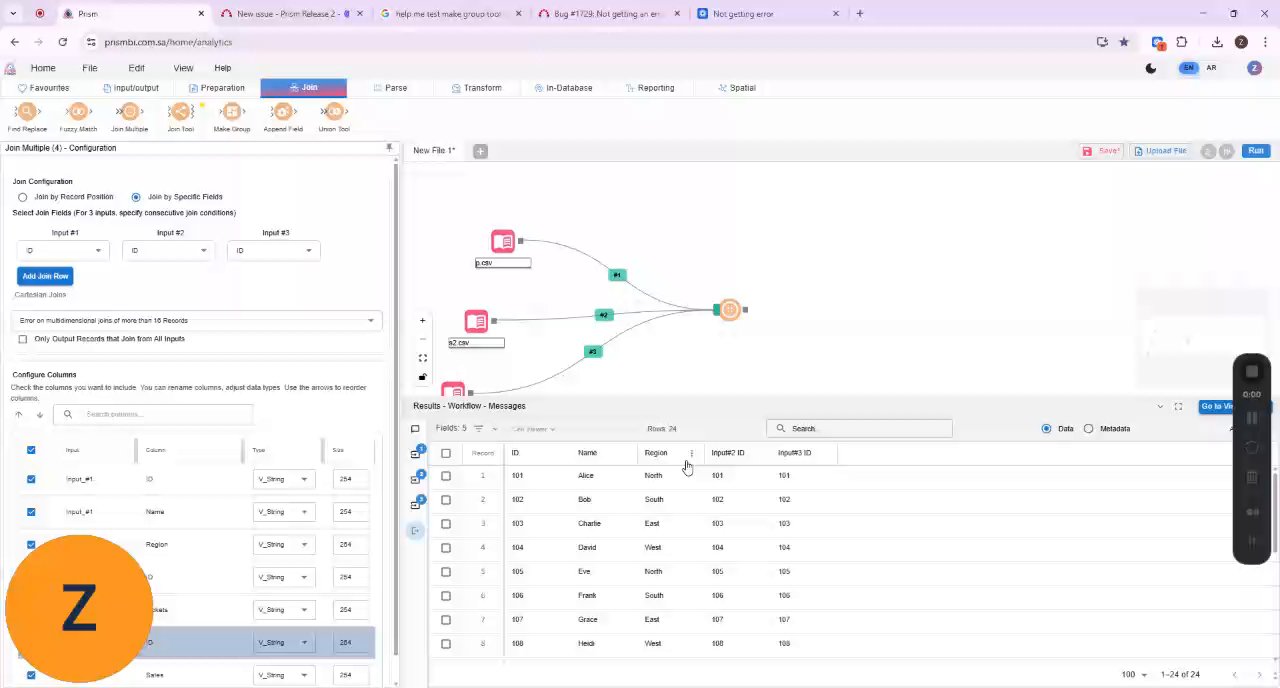Click the p.csv input node on canvas
The height and width of the screenshot is (688, 1280).
pyautogui.click(x=503, y=242)
